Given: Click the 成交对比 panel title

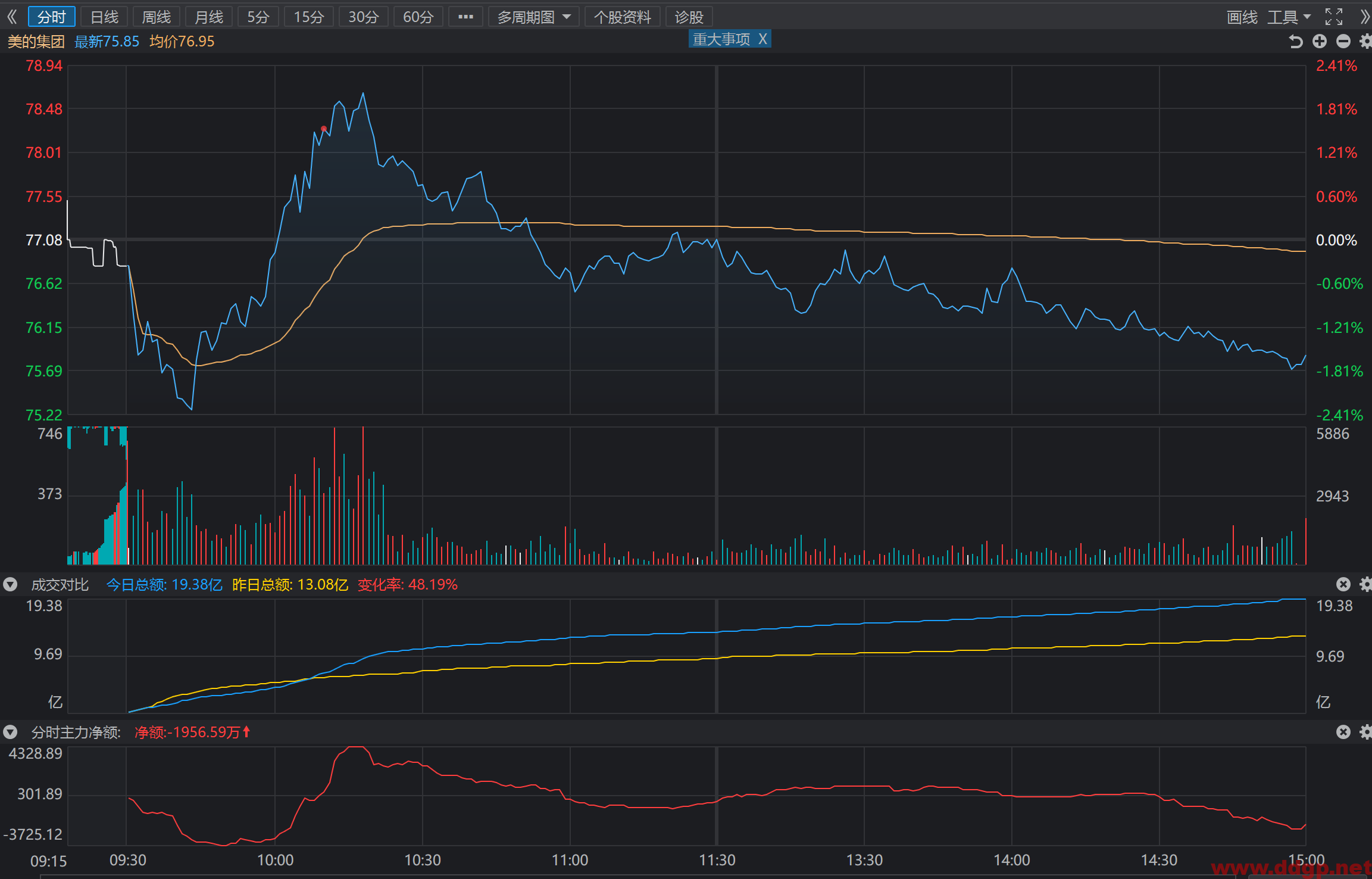Looking at the screenshot, I should (60, 585).
